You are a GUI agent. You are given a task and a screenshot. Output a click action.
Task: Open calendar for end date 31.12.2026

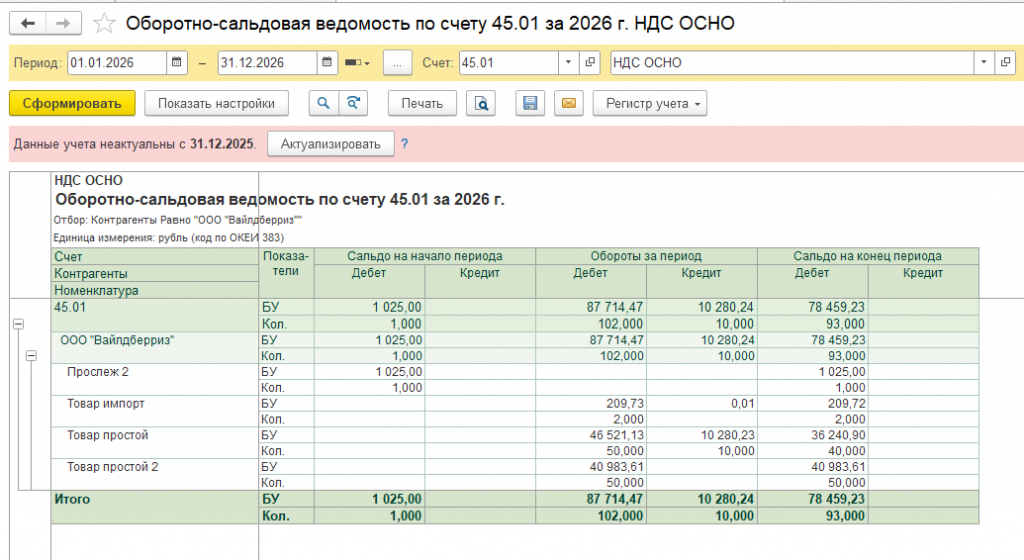[x=327, y=63]
